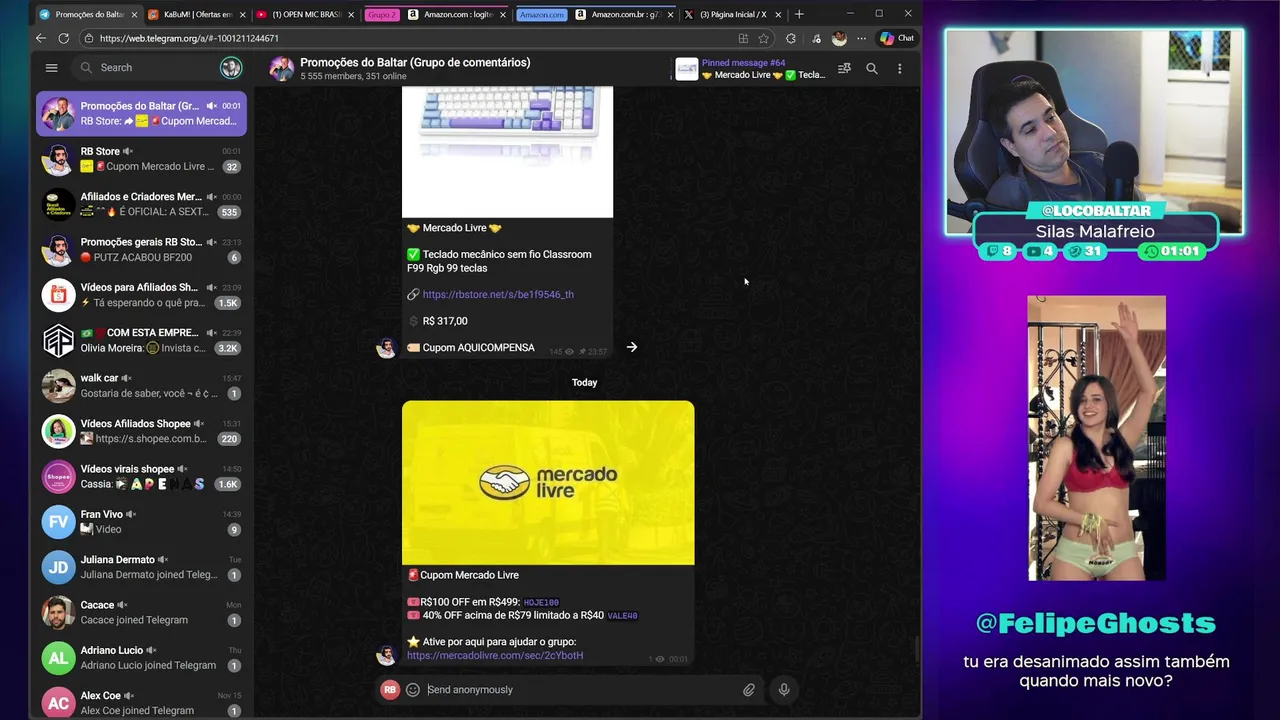The width and height of the screenshot is (1280, 720).
Task: Open the rbstore.net/s/be1f9546_th link
Action: pyautogui.click(x=498, y=295)
